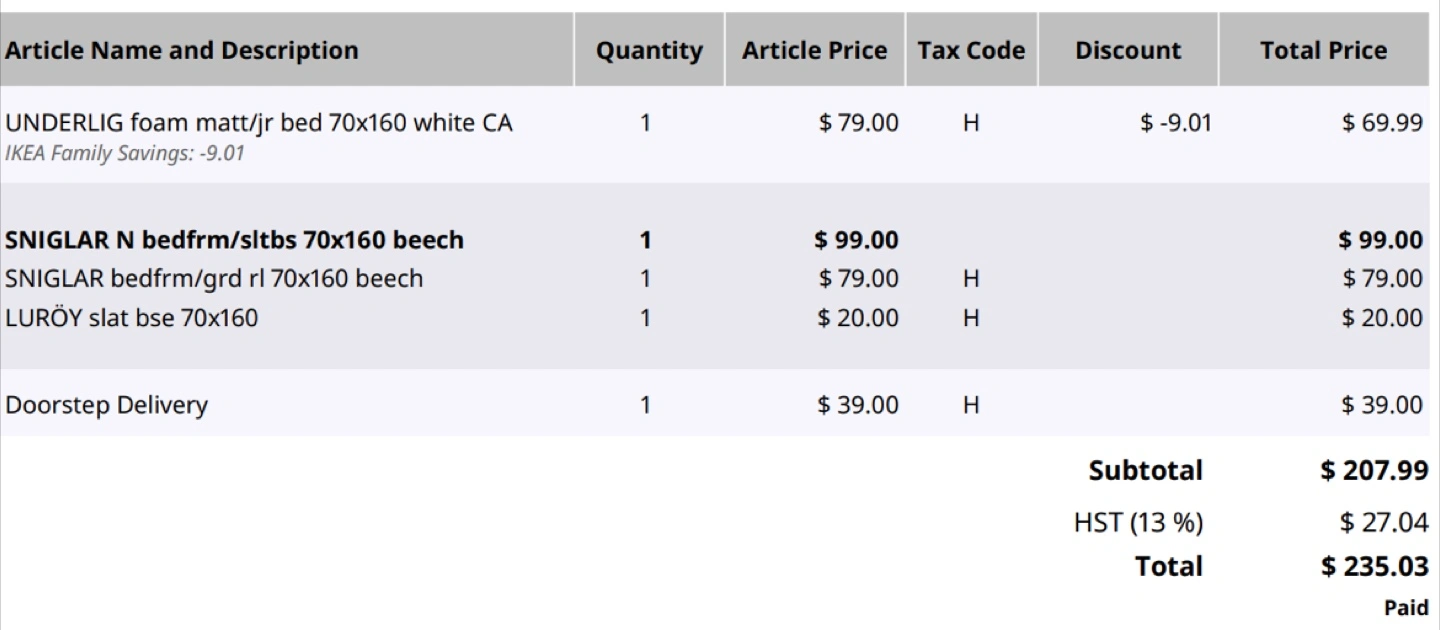
Task: Click the $ 39.00 Doorstep Delivery total
Action: pos(1382,405)
